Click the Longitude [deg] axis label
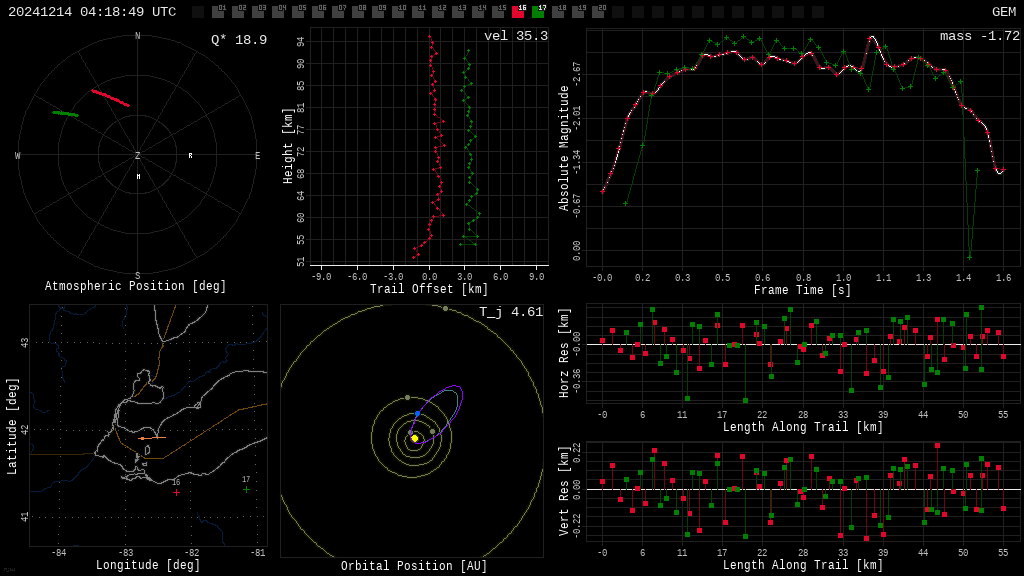This screenshot has height=576, width=1024. pyautogui.click(x=148, y=565)
